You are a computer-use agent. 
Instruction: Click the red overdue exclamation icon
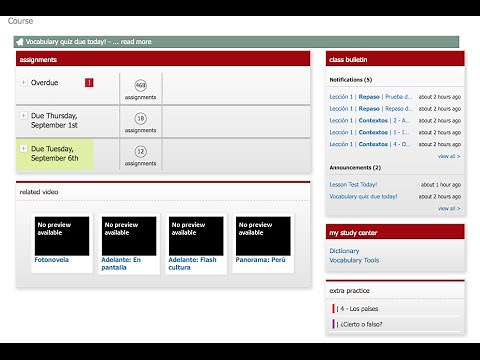pyautogui.click(x=89, y=82)
